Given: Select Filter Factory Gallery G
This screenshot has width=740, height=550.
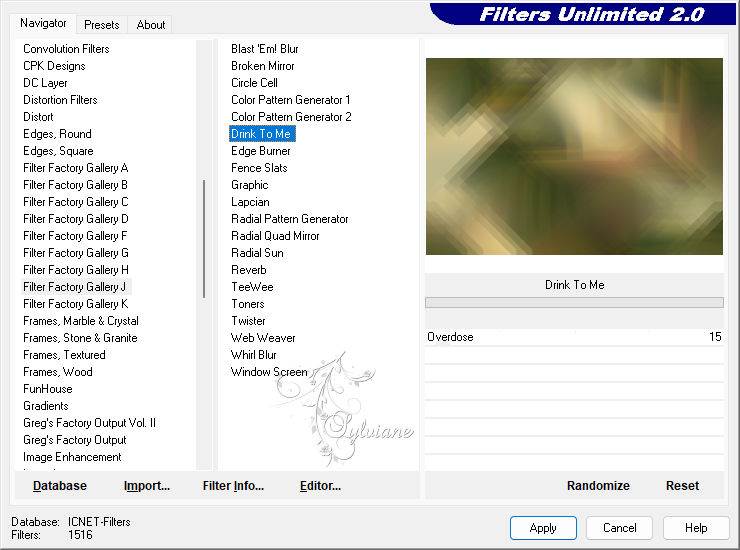Looking at the screenshot, I should pos(76,253).
